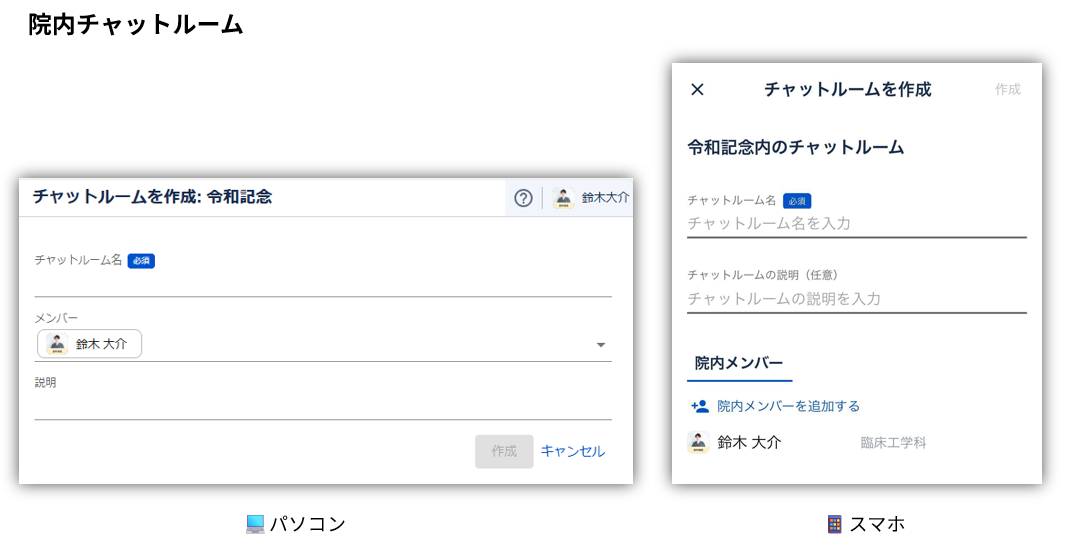Screen dimensions: 1066x548
Task: Close smartphone chat room creation screen with X
Action: pos(697,89)
